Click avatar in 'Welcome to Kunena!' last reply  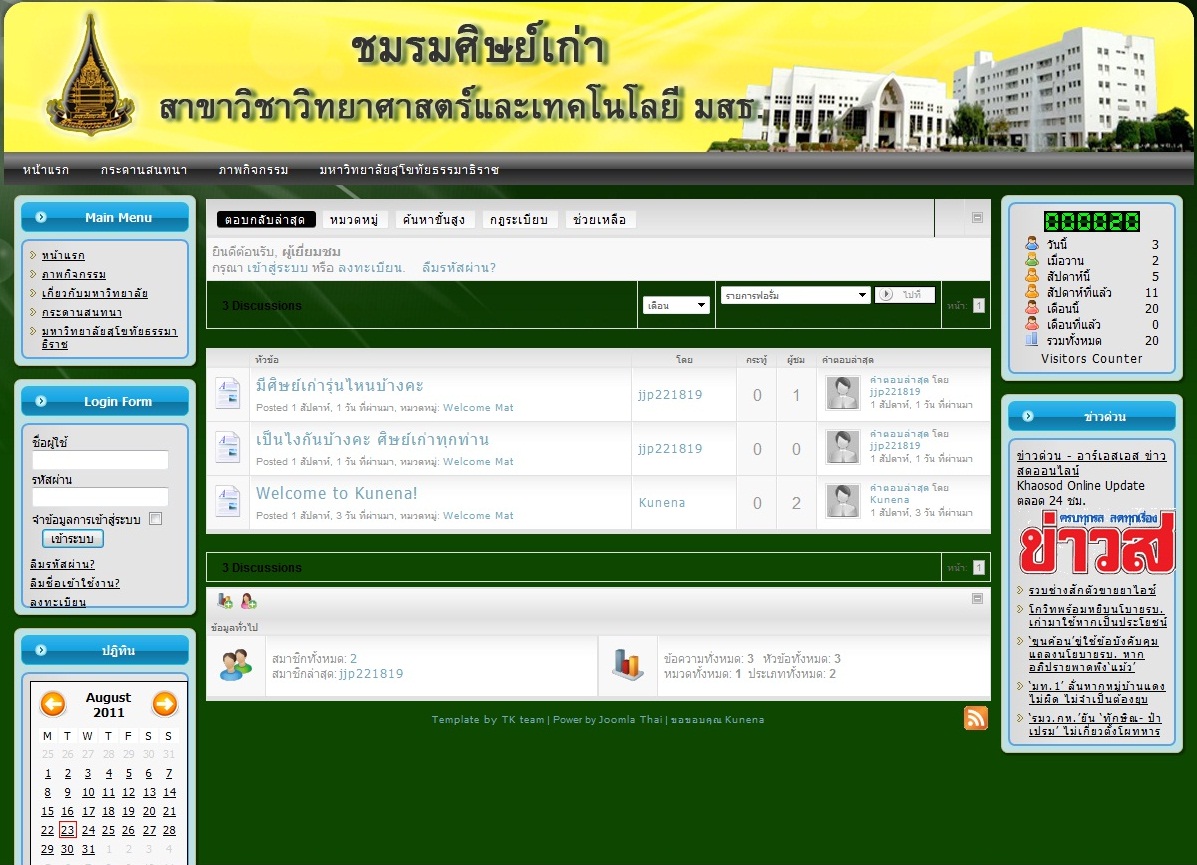click(x=843, y=501)
